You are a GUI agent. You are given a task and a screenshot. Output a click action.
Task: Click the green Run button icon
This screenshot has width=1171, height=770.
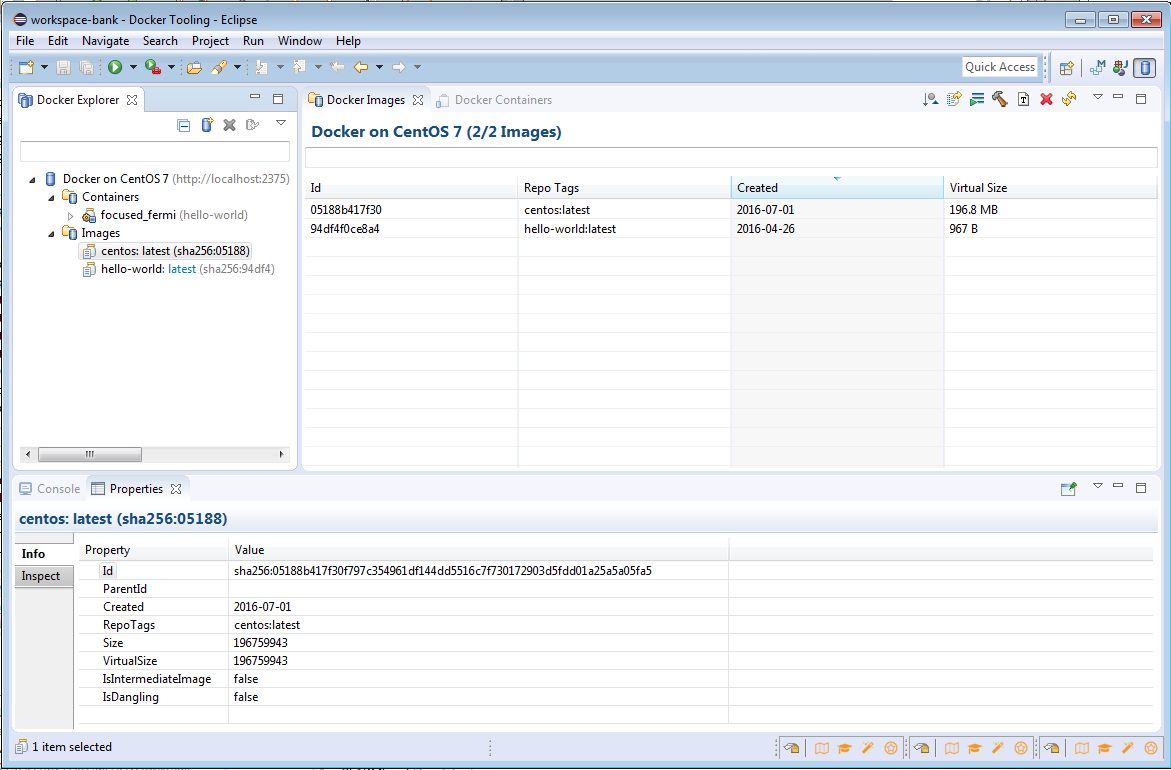pyautogui.click(x=115, y=67)
